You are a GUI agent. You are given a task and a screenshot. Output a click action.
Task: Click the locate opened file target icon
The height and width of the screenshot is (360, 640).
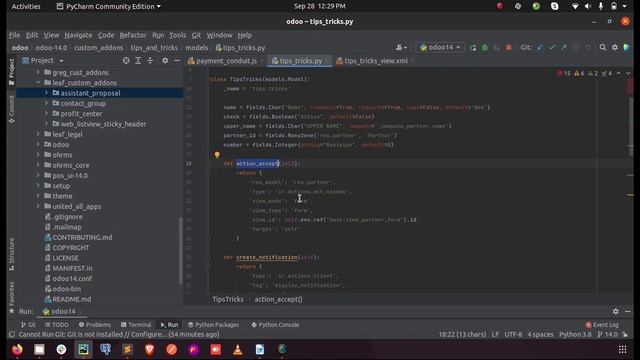click(x=126, y=60)
